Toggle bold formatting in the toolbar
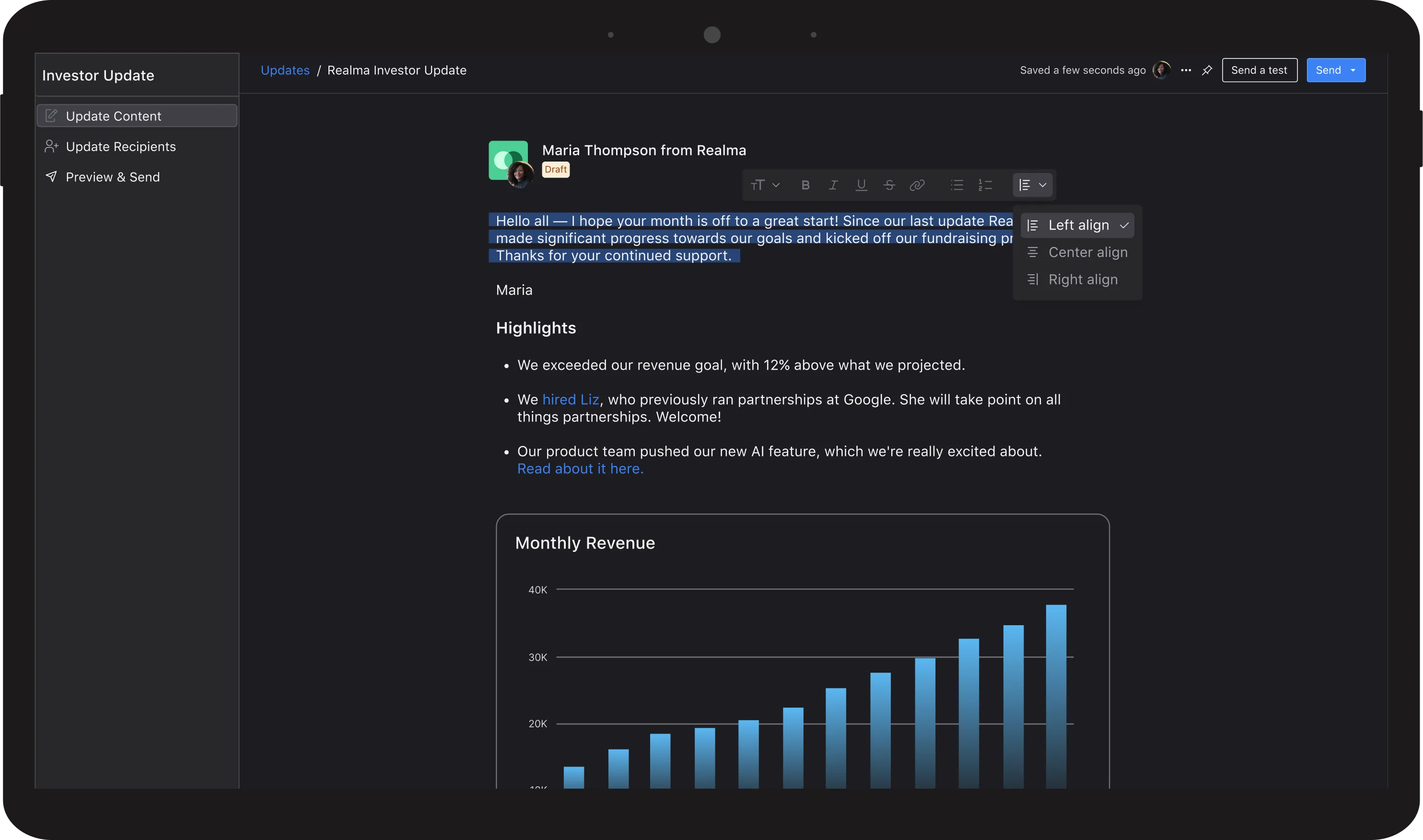1423x840 pixels. (x=805, y=185)
